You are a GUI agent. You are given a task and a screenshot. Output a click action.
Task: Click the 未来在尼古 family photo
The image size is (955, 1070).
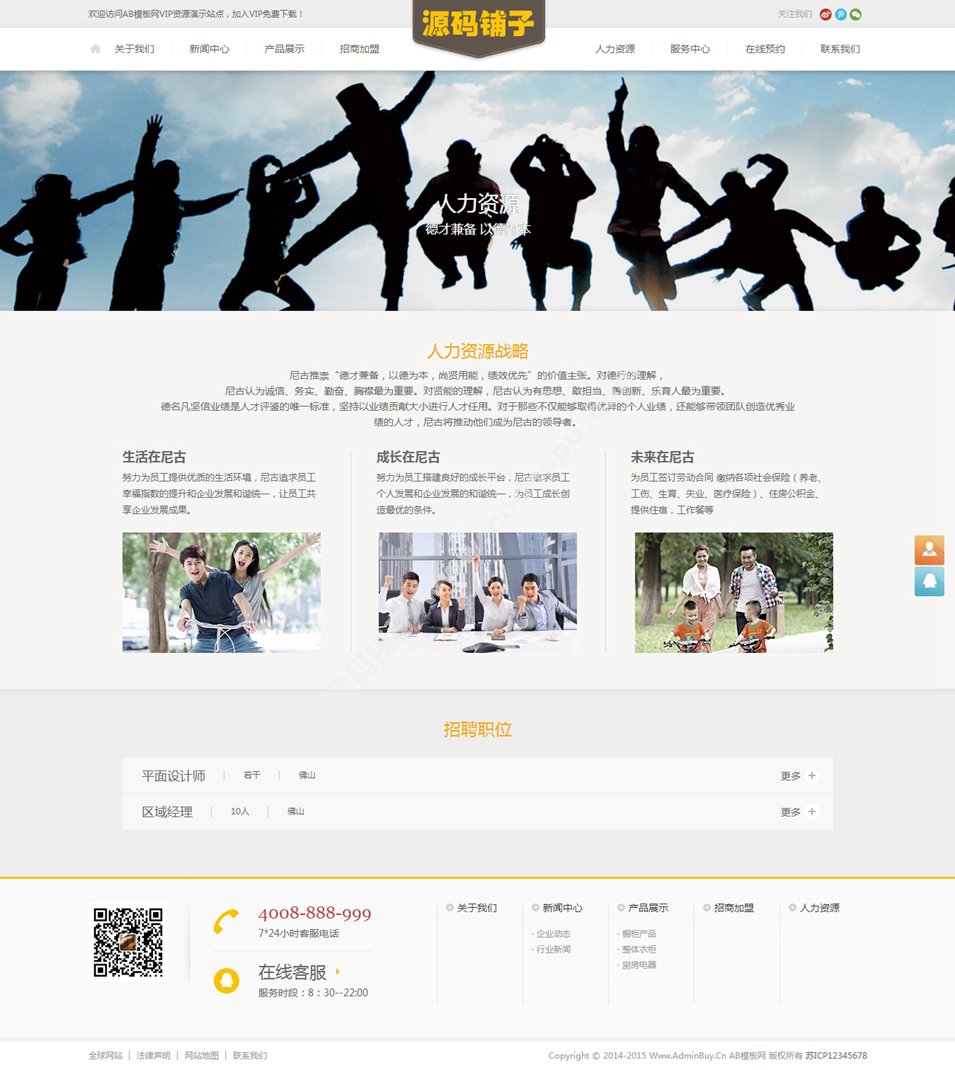click(x=734, y=592)
